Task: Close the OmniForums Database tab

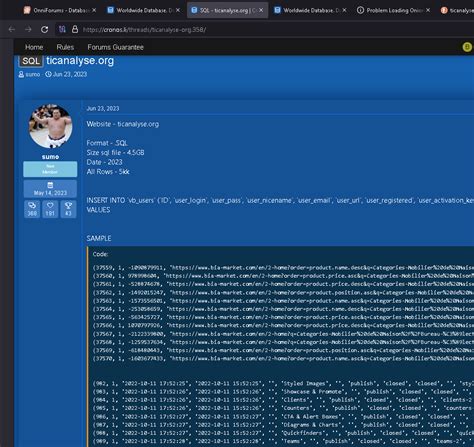Action: click(x=94, y=10)
